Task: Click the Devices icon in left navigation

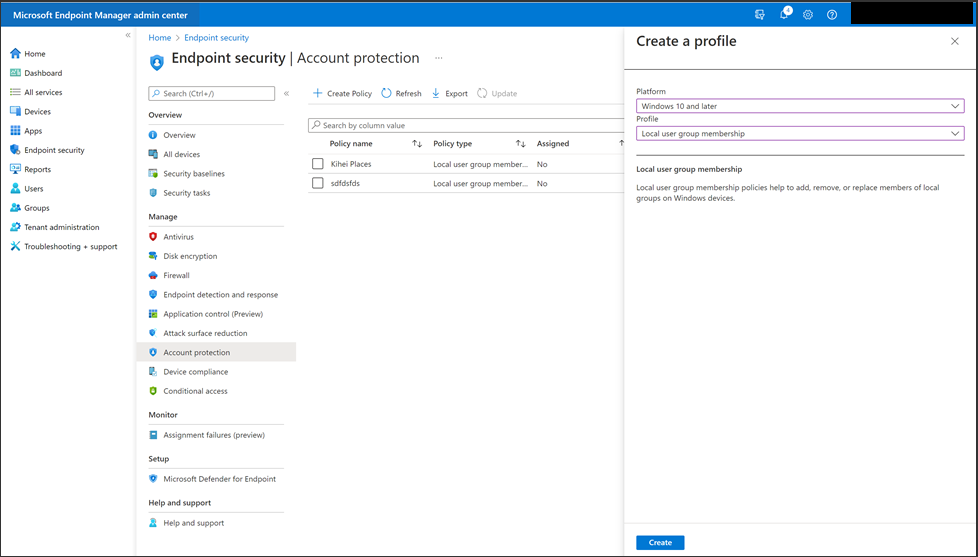Action: pos(16,112)
